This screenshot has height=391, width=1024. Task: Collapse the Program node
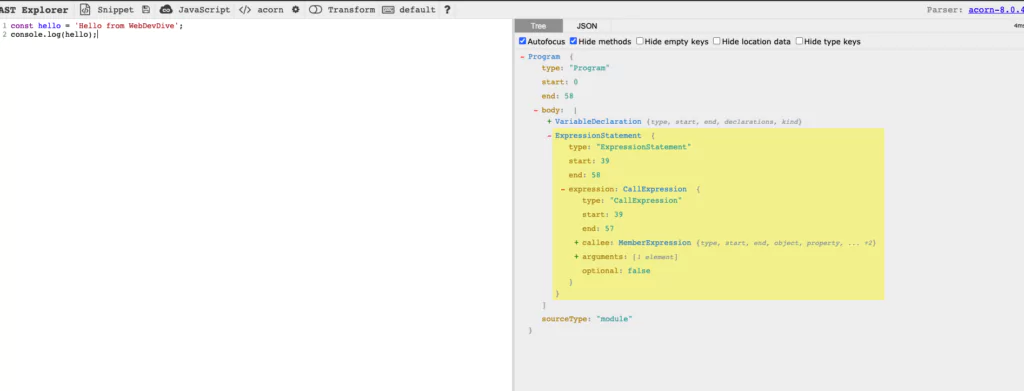pyautogui.click(x=522, y=57)
